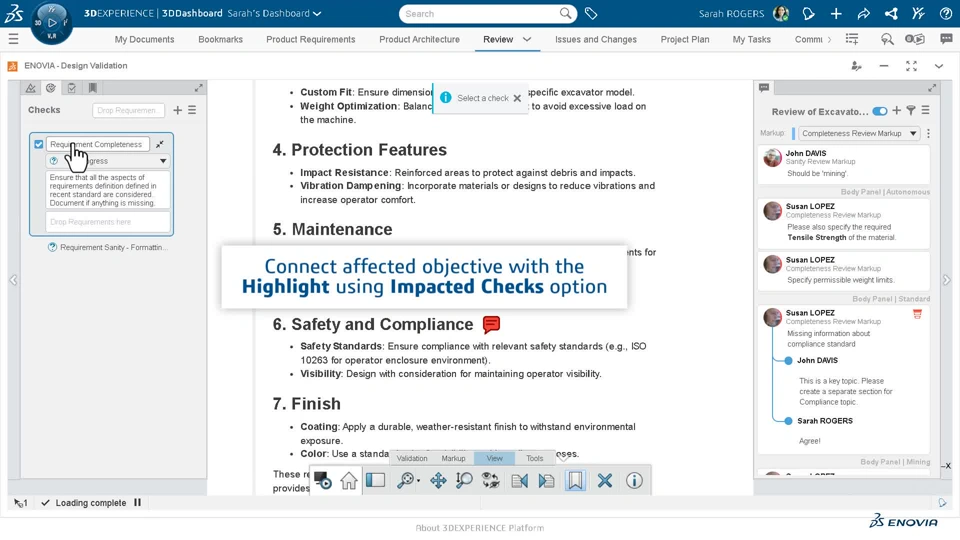Viewport: 960px width, 540px height.
Task: Click in the top Search field
Action: (x=479, y=13)
